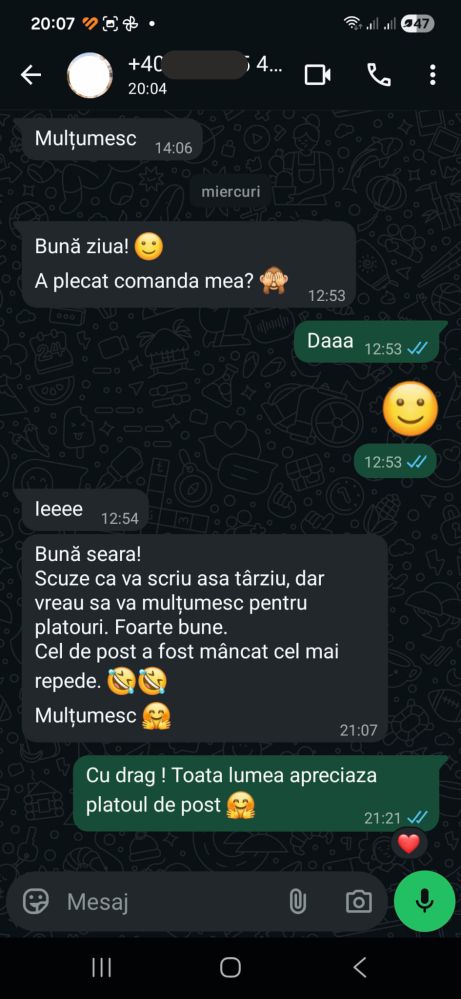Go back using the header arrow
This screenshot has width=461, height=999.
[x=31, y=75]
